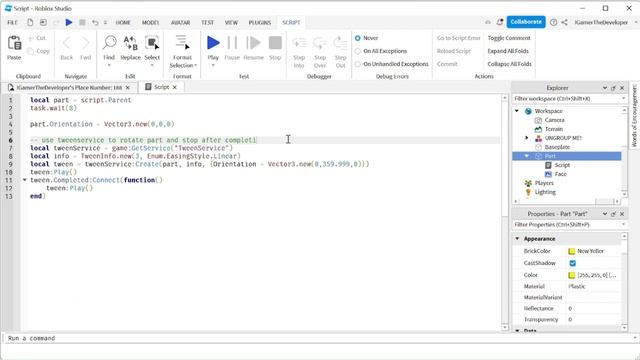
Task: Open the Replace tool
Action: tap(130, 42)
